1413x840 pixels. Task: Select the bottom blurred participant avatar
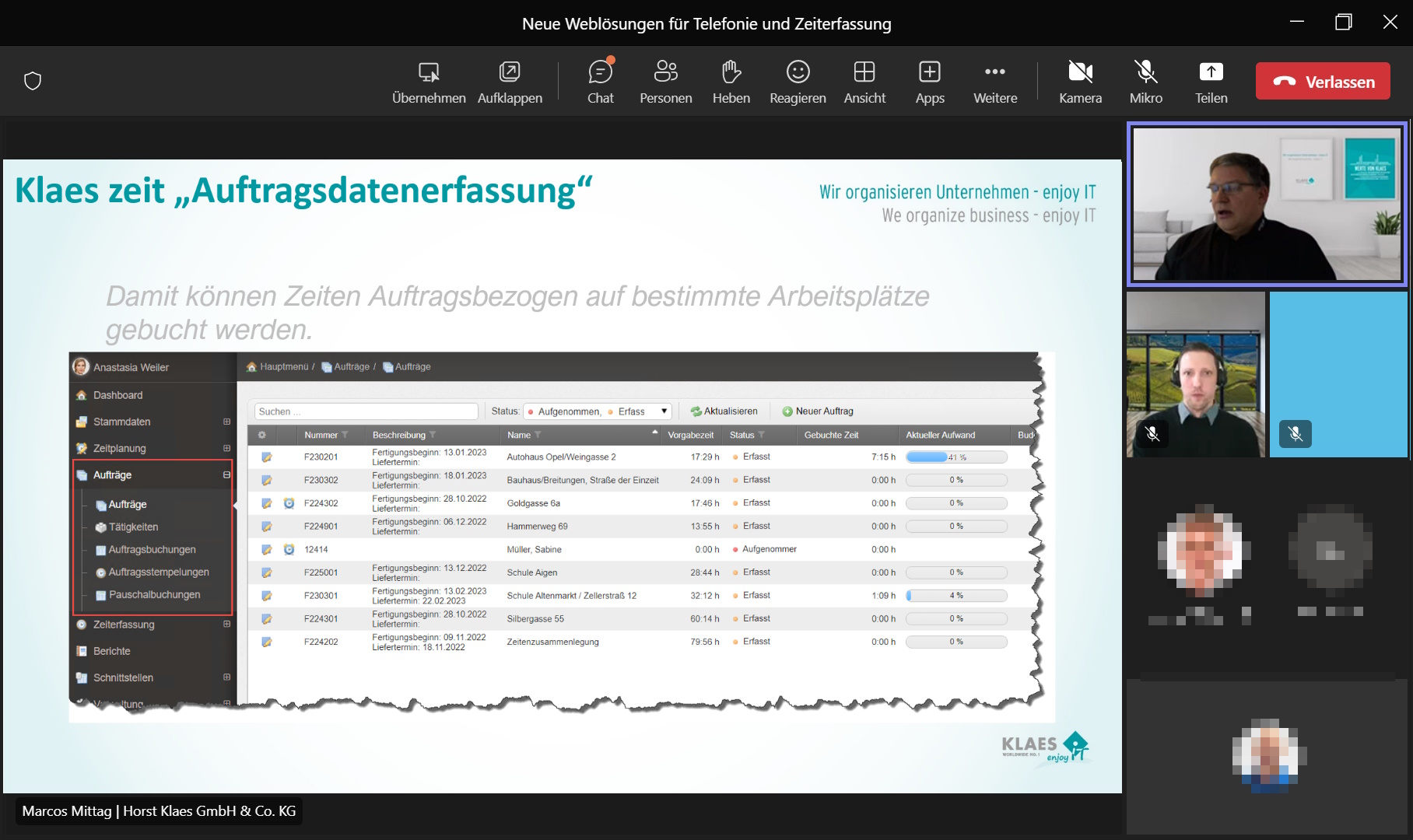pyautogui.click(x=1268, y=754)
